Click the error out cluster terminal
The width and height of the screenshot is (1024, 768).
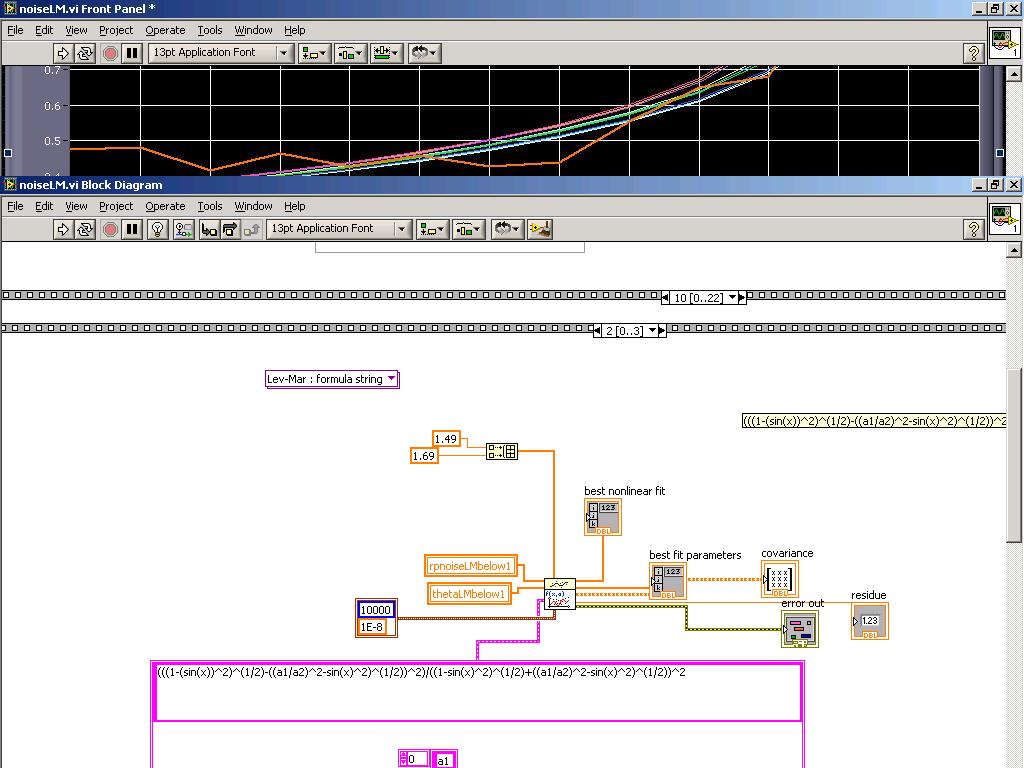[799, 629]
